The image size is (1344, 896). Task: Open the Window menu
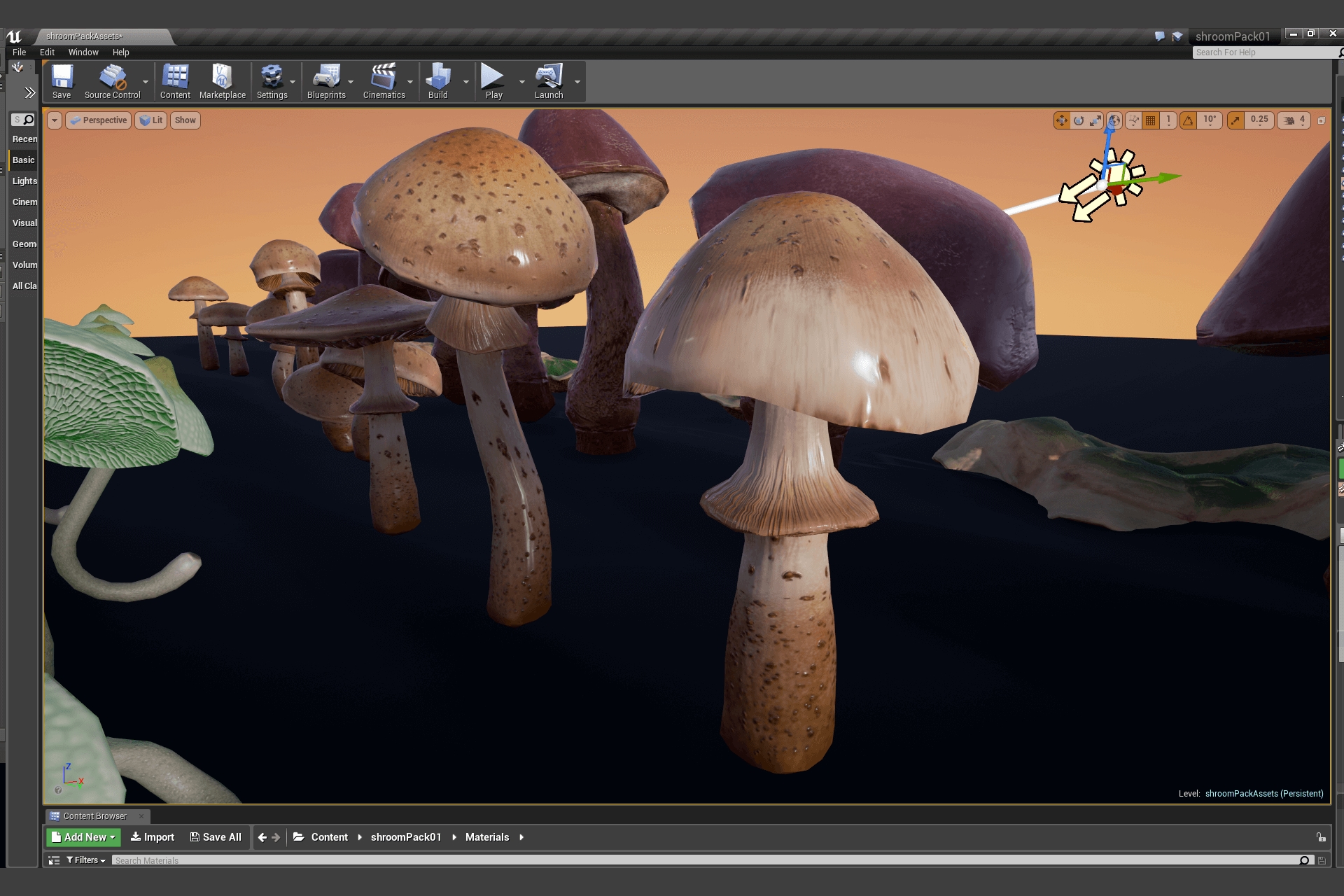pos(83,52)
